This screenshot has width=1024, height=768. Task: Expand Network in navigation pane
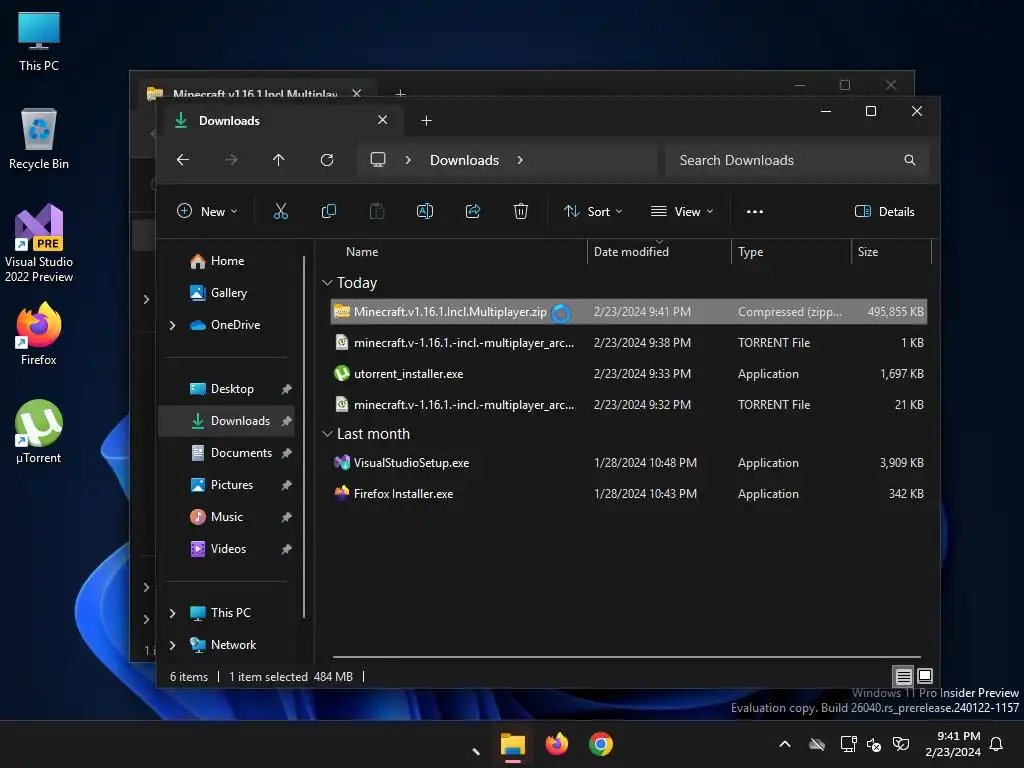pyautogui.click(x=172, y=645)
